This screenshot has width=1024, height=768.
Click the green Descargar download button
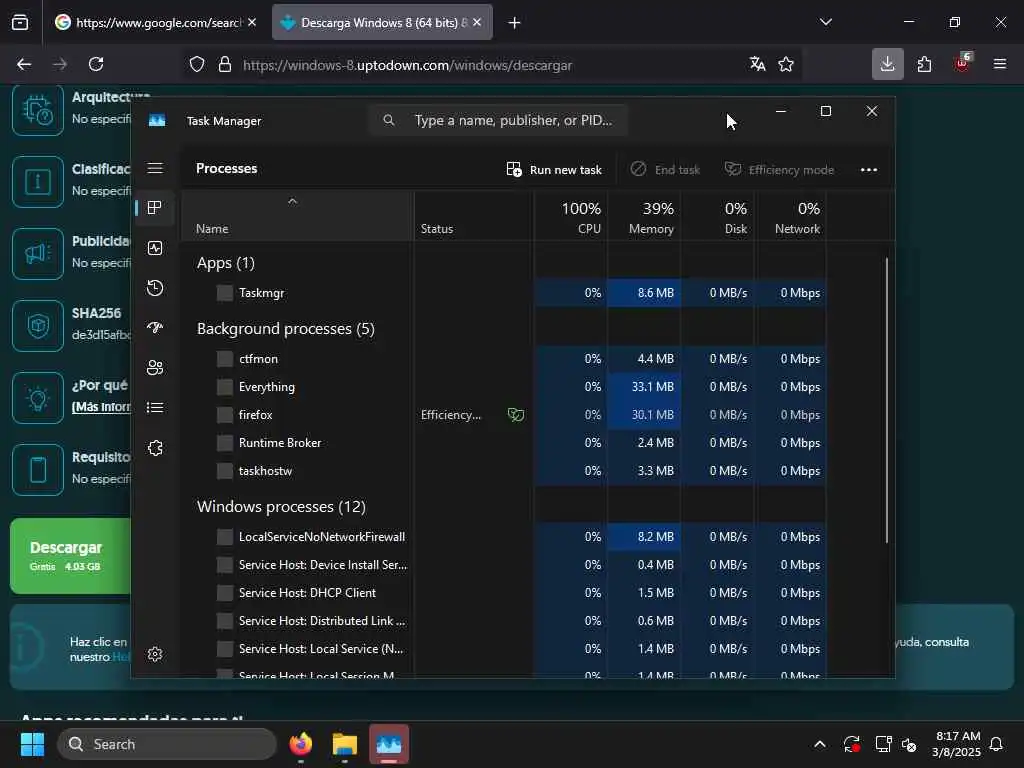pos(71,556)
